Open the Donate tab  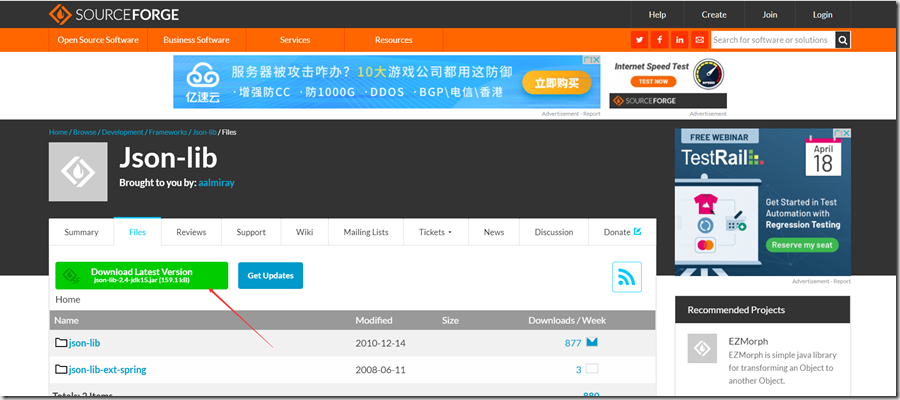coord(622,232)
